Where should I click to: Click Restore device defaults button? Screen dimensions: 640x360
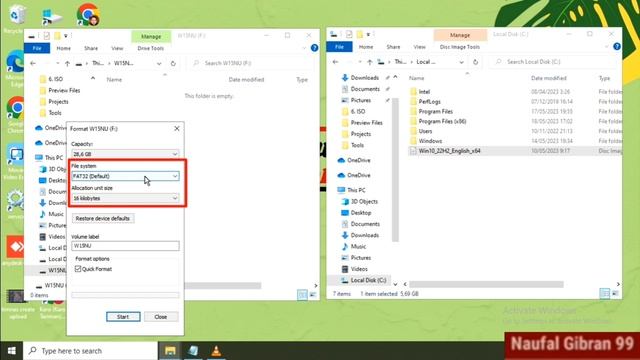tap(103, 218)
